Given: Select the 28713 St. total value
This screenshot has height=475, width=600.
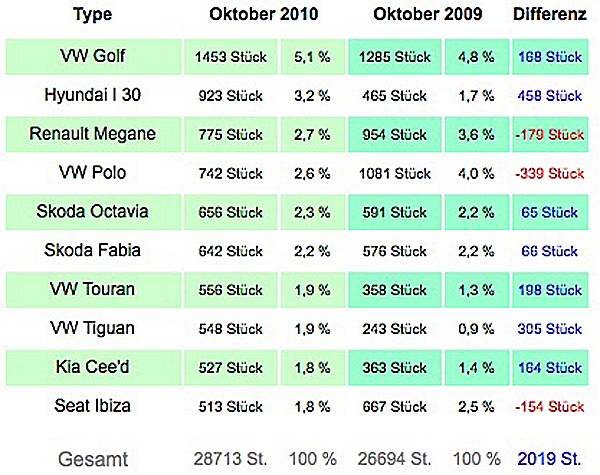Looking at the screenshot, I should (230, 459).
